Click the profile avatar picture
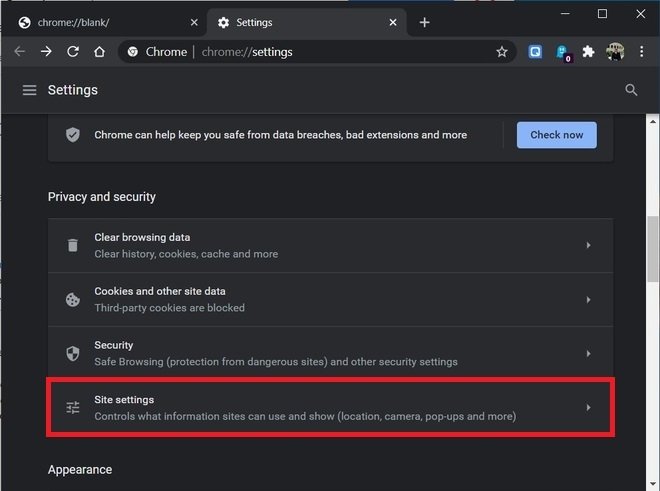 (x=615, y=52)
